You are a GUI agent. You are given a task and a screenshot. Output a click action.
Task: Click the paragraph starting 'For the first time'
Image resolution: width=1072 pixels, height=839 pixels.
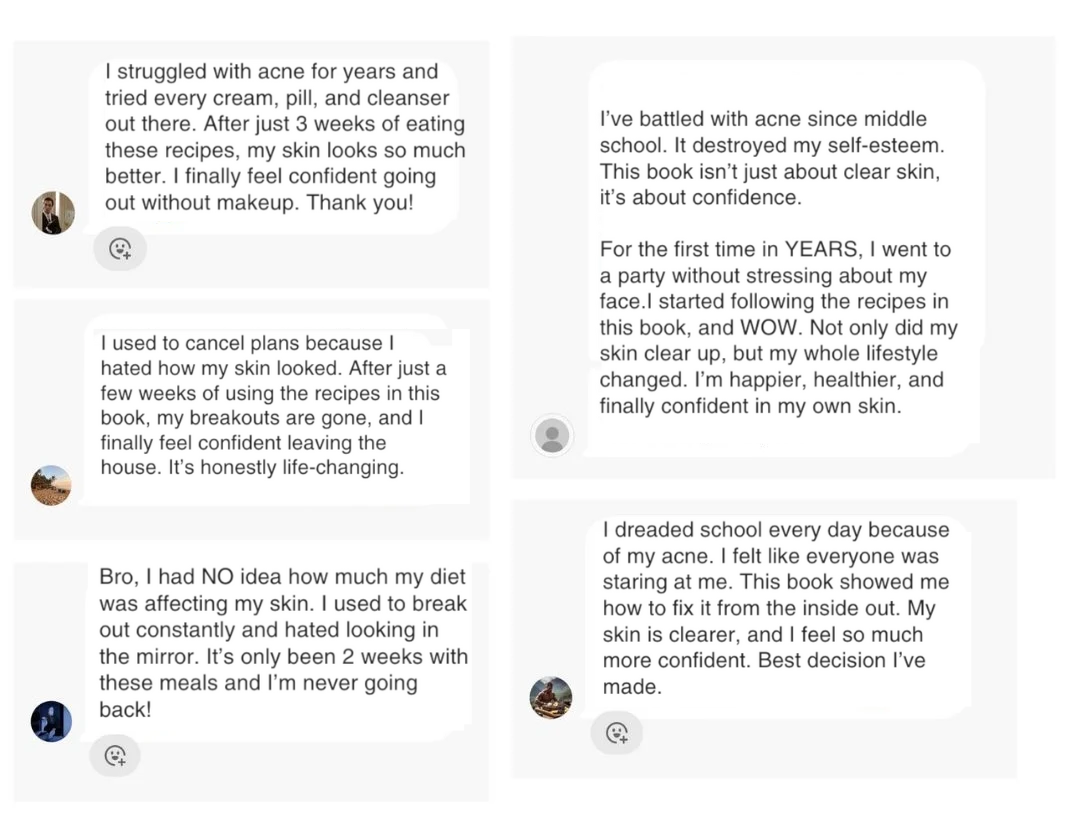point(778,327)
